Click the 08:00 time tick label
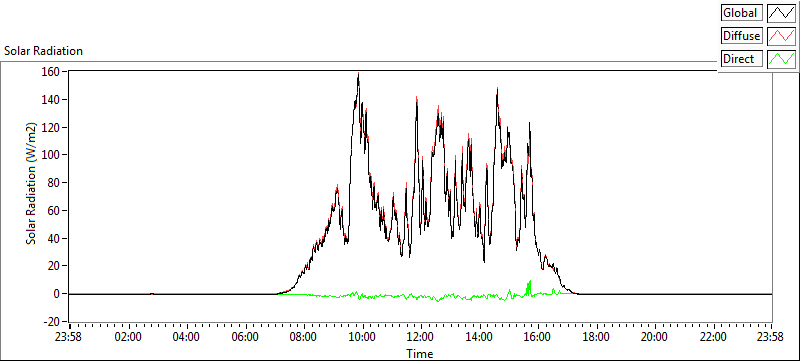This screenshot has height=361, width=800. [x=304, y=337]
